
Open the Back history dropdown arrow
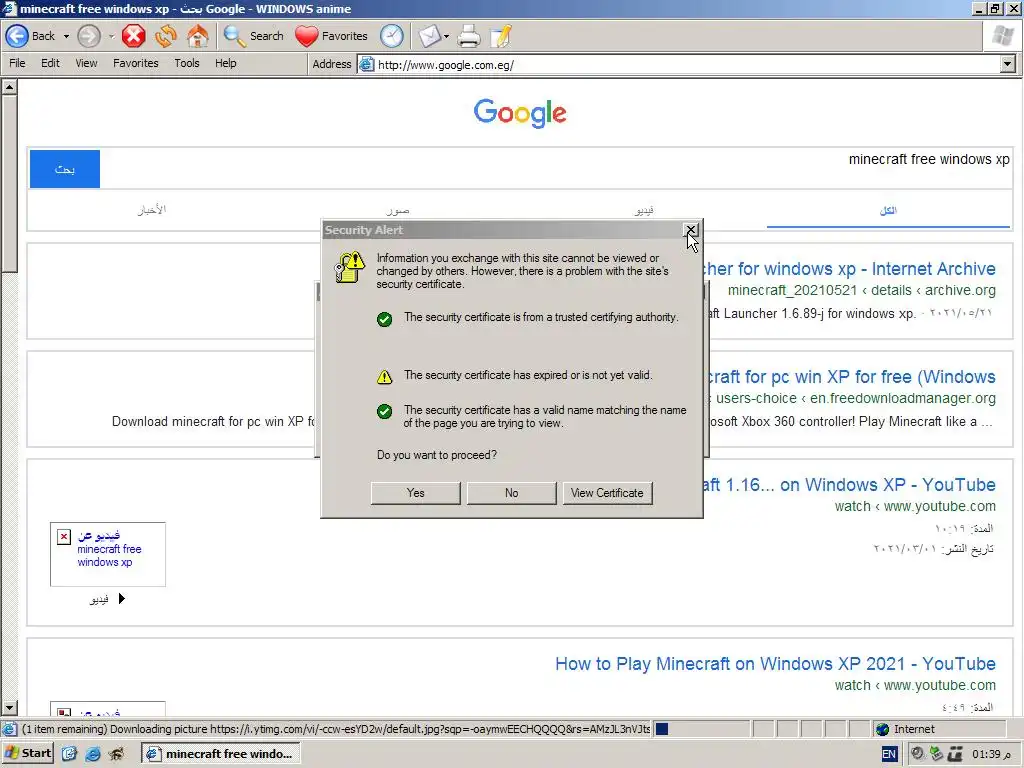[66, 37]
